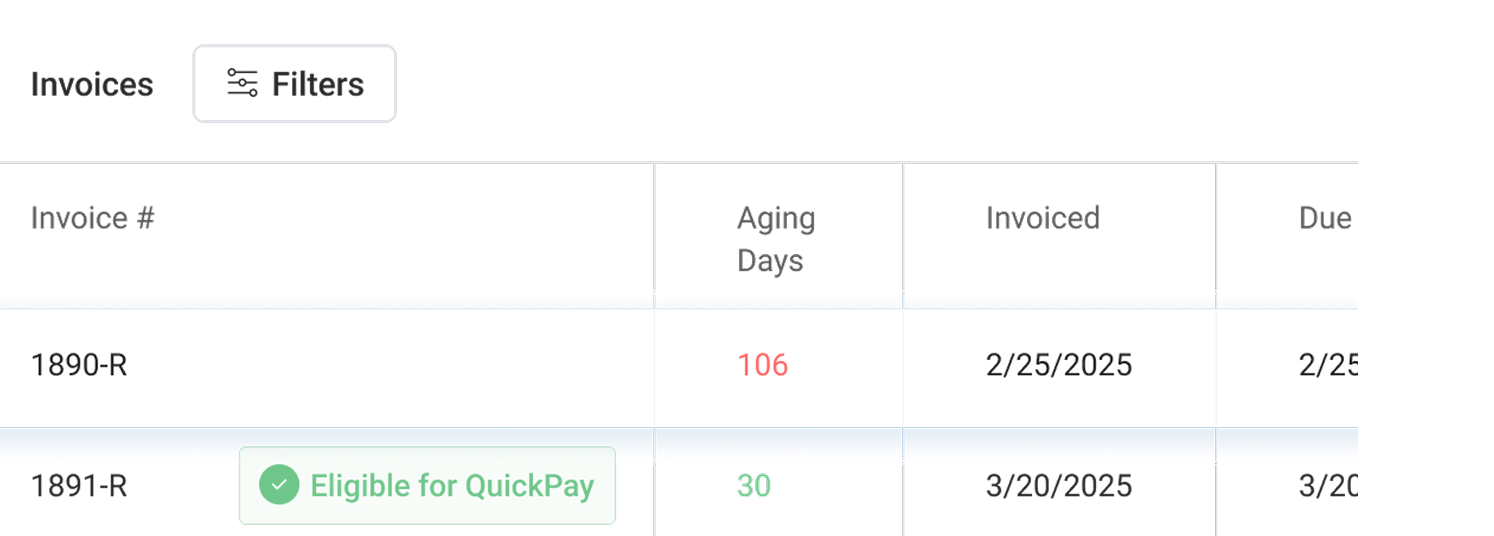Screen dimensions: 1494x536
Task: Click the Invoices section heading
Action: point(92,84)
